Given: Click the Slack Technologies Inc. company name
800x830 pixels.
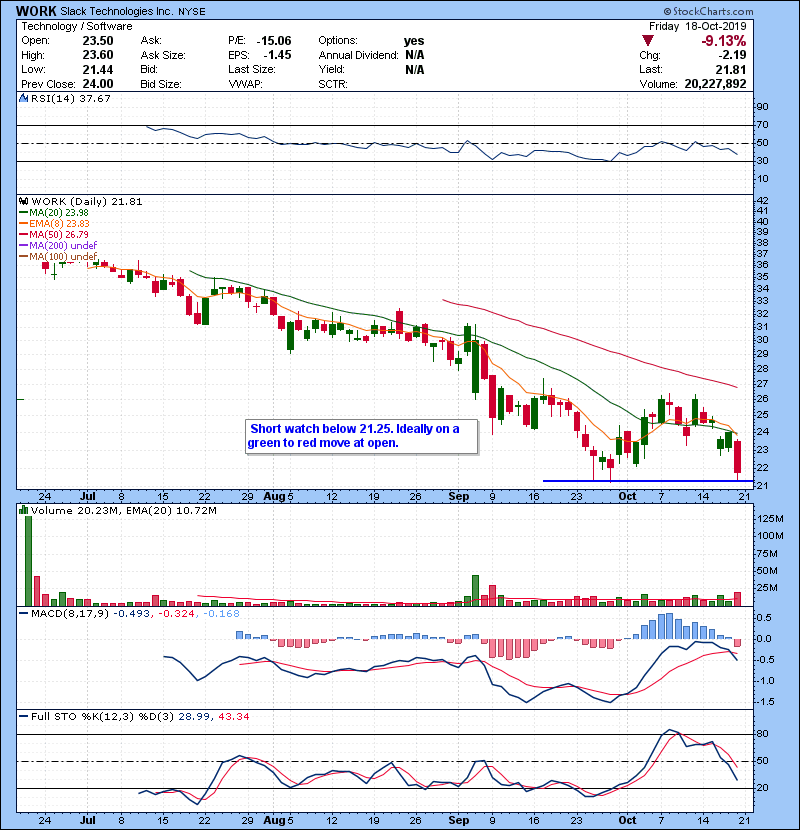Looking at the screenshot, I should point(116,12).
